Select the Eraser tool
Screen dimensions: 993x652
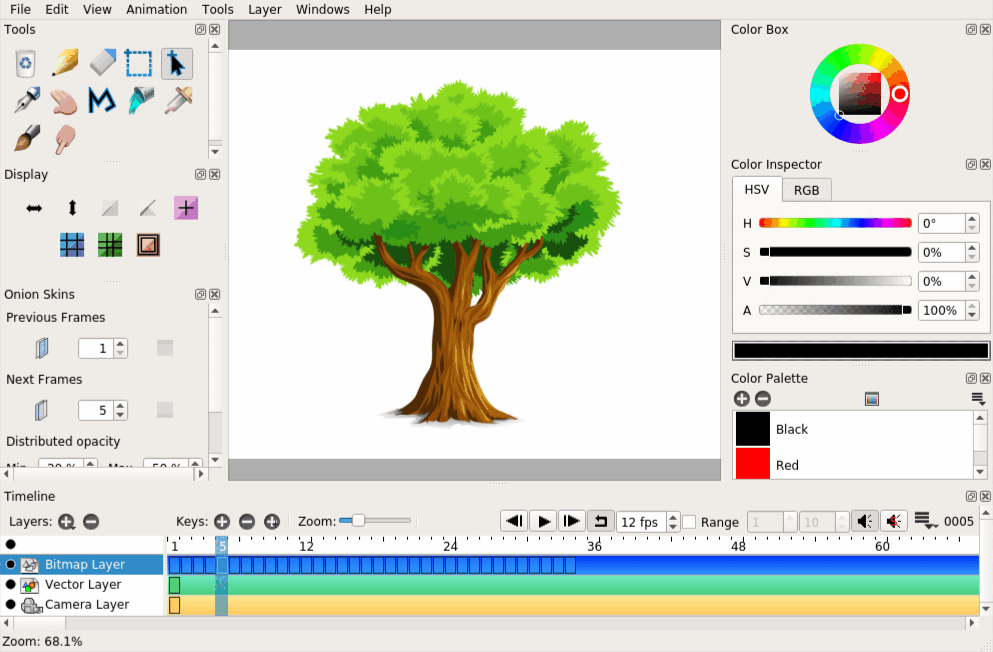(102, 64)
